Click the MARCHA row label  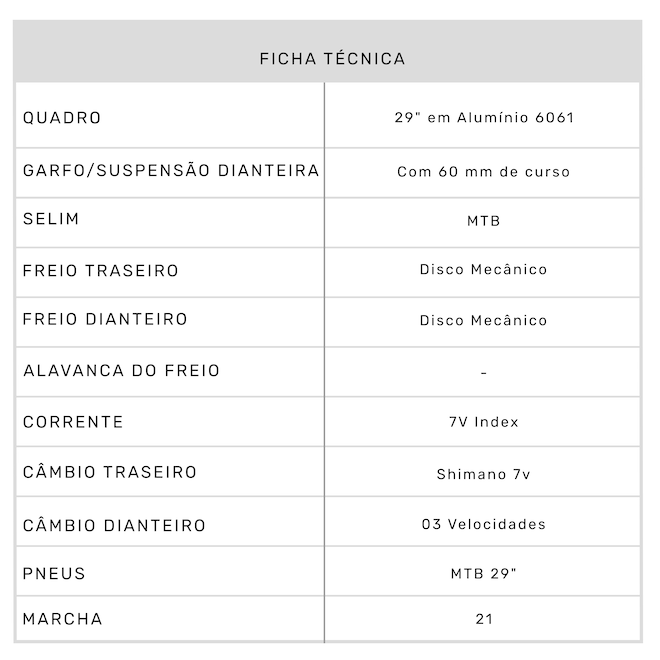[62, 619]
